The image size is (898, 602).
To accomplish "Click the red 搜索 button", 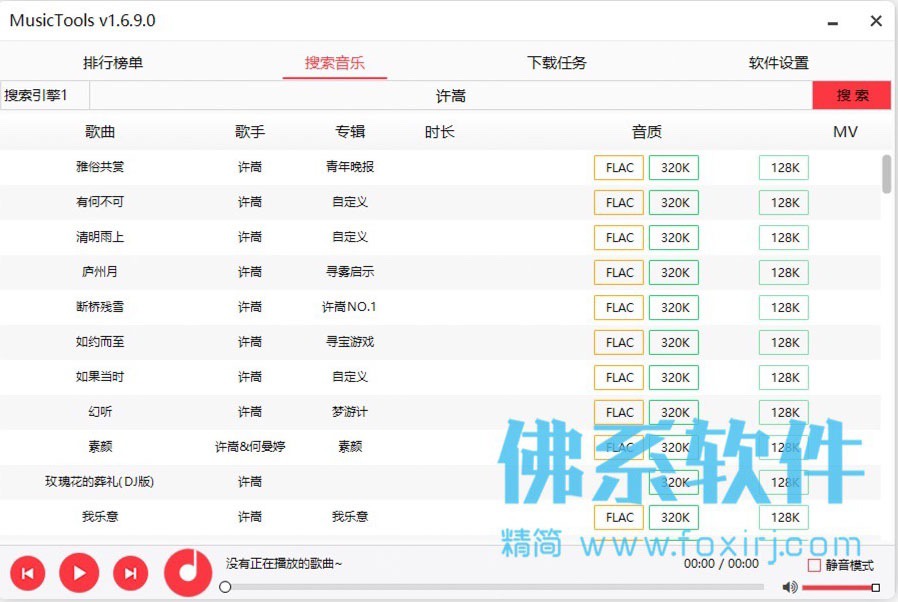I will coord(852,95).
